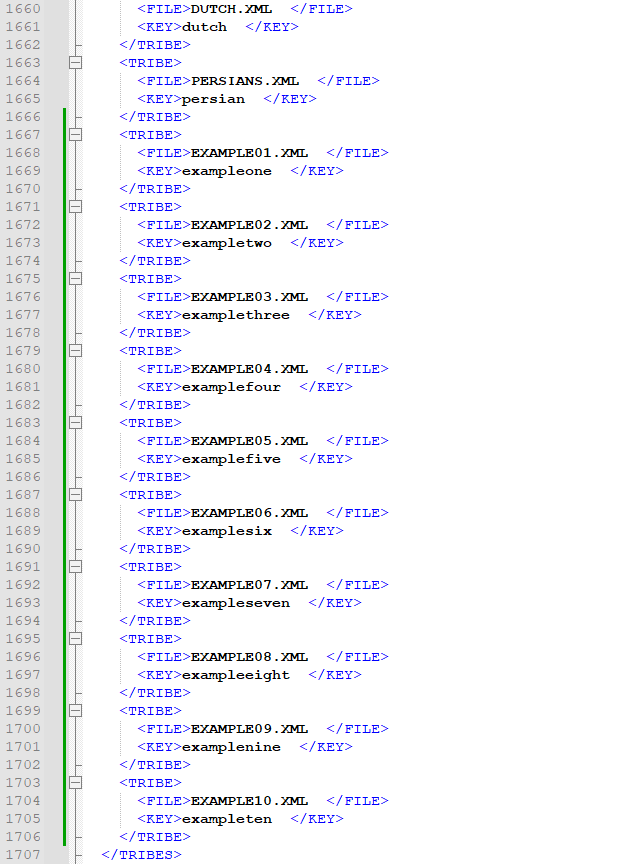624x864 pixels.
Task: Click the <FILE> tag on line 1688
Action: click(x=164, y=513)
